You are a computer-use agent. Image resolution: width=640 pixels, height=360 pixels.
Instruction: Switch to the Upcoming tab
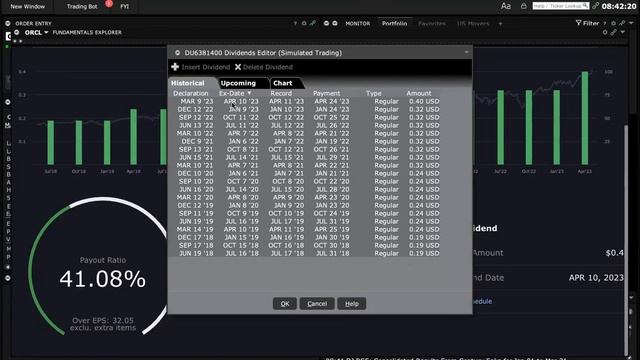pos(238,83)
